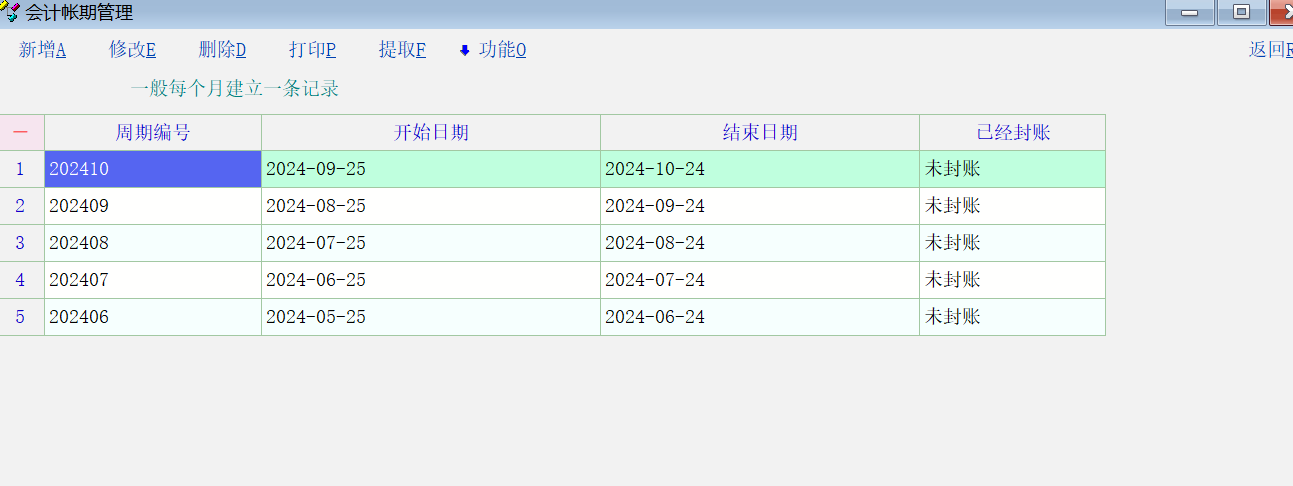
Task: Click 返回R to go back
Action: click(x=1270, y=50)
